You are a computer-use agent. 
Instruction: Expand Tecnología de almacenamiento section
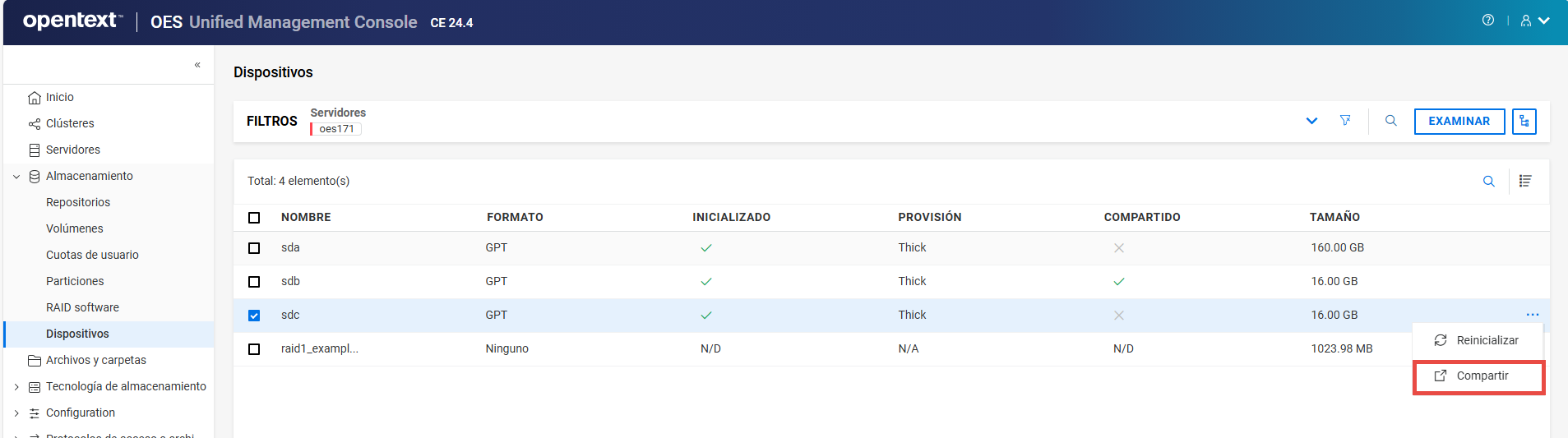16,387
